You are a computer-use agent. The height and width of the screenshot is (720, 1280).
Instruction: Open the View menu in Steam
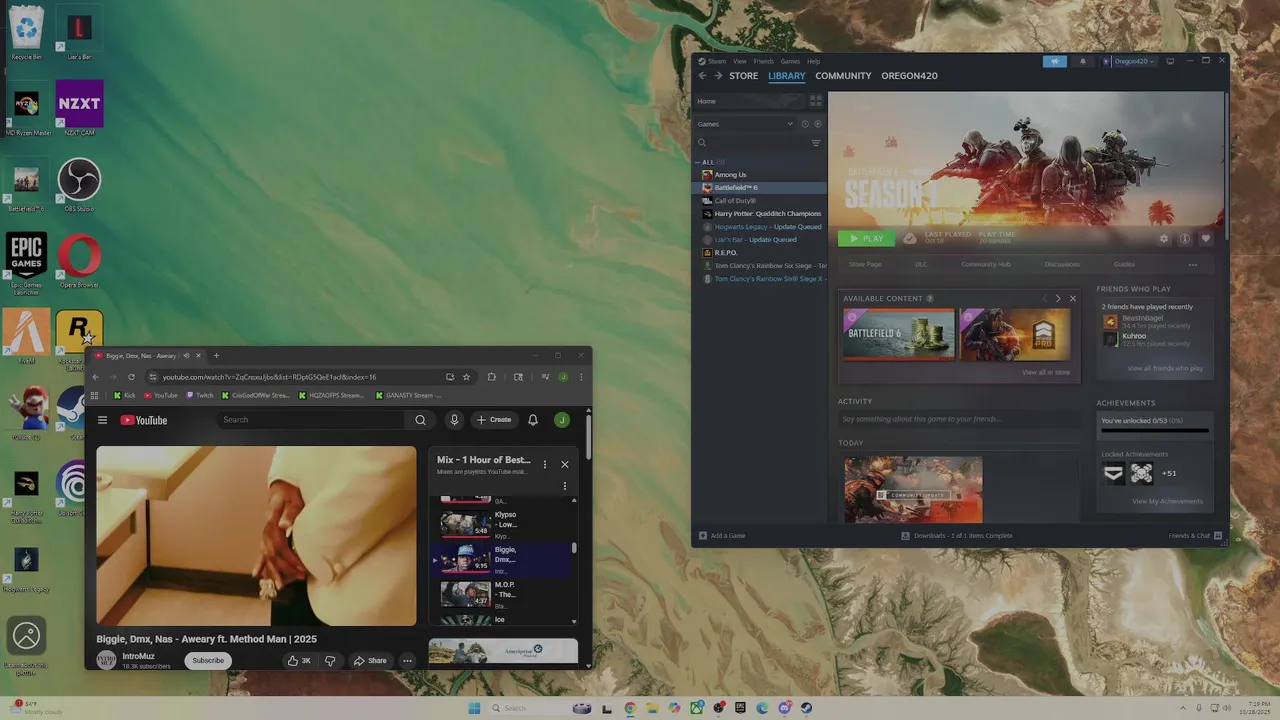coord(740,61)
